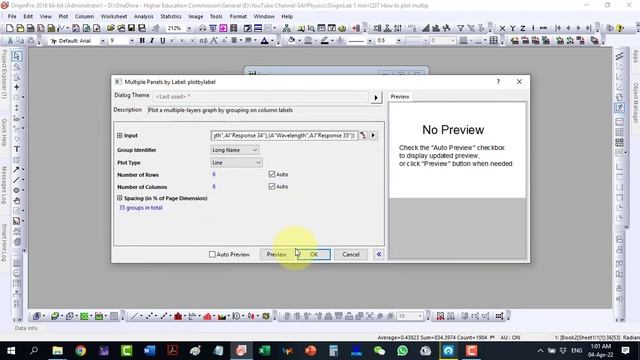The width and height of the screenshot is (640, 360).
Task: Click the Cancel button
Action: point(351,254)
